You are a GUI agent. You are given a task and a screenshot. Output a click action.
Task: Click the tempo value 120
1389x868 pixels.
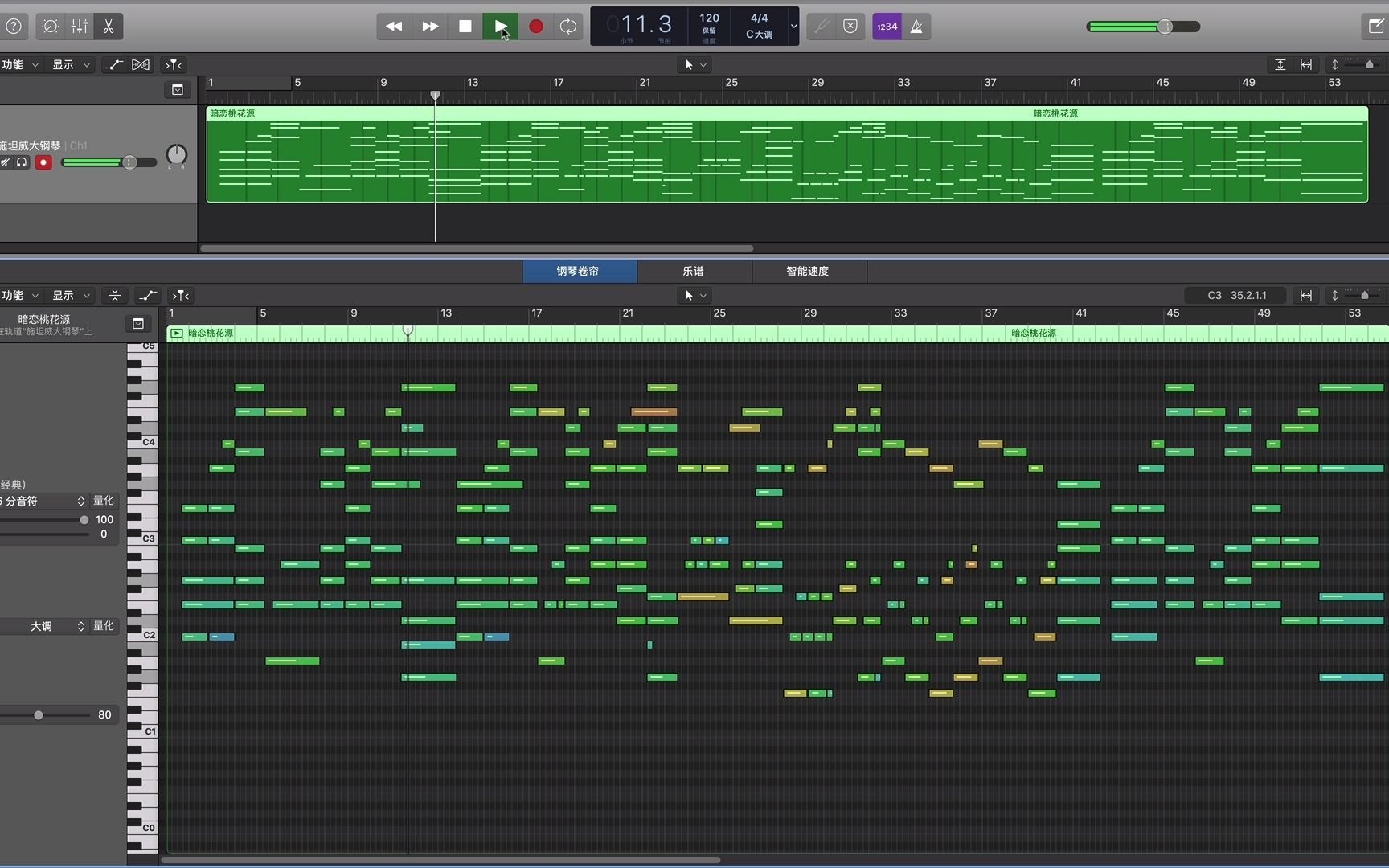point(709,18)
